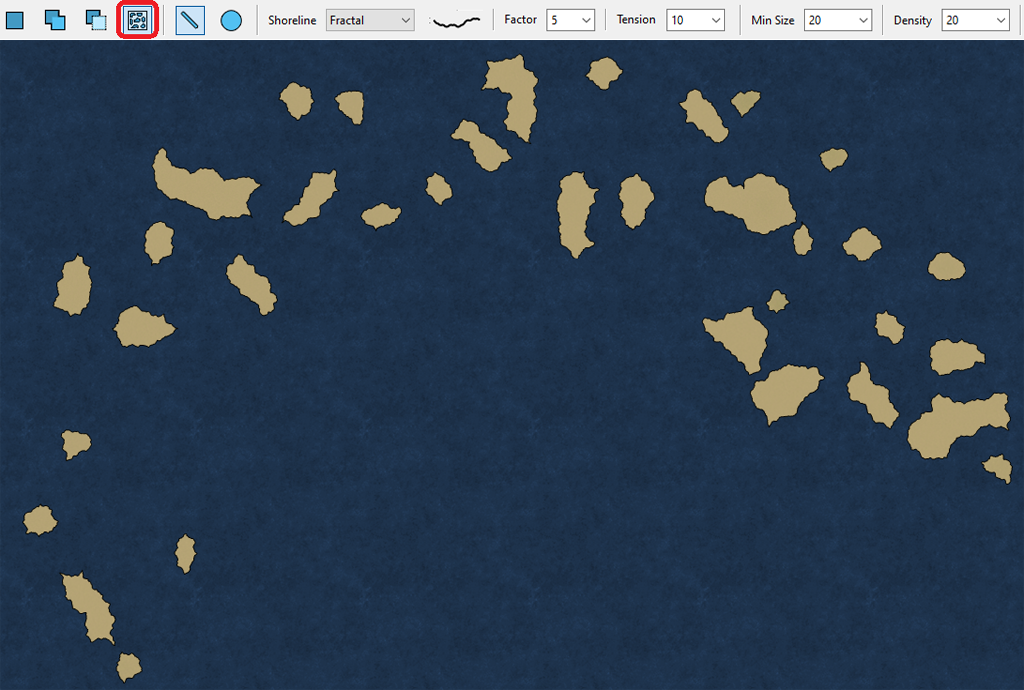Click the Tension label text
The height and width of the screenshot is (690, 1024).
636,20
